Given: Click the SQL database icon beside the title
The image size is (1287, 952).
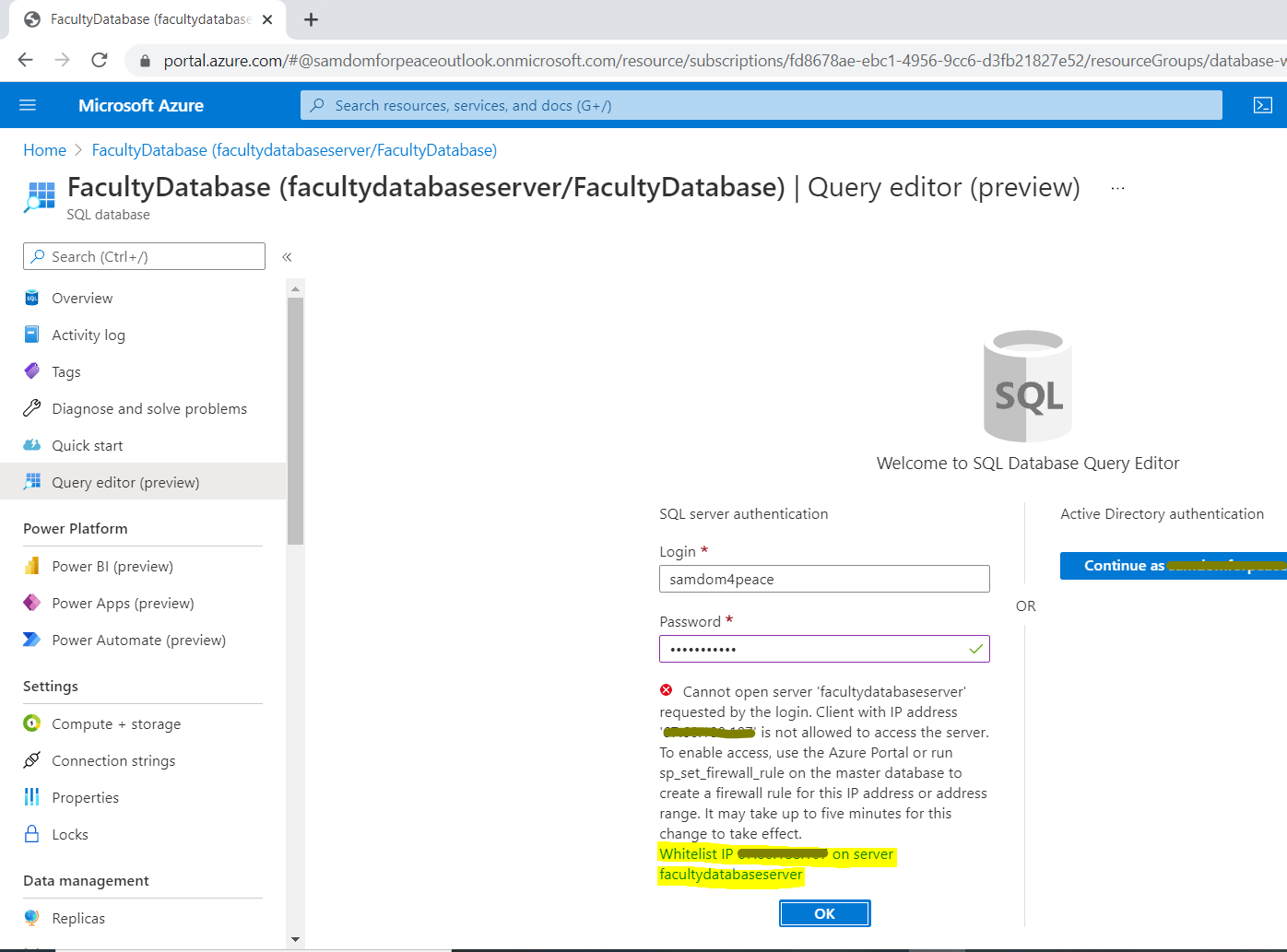Looking at the screenshot, I should coord(40,197).
